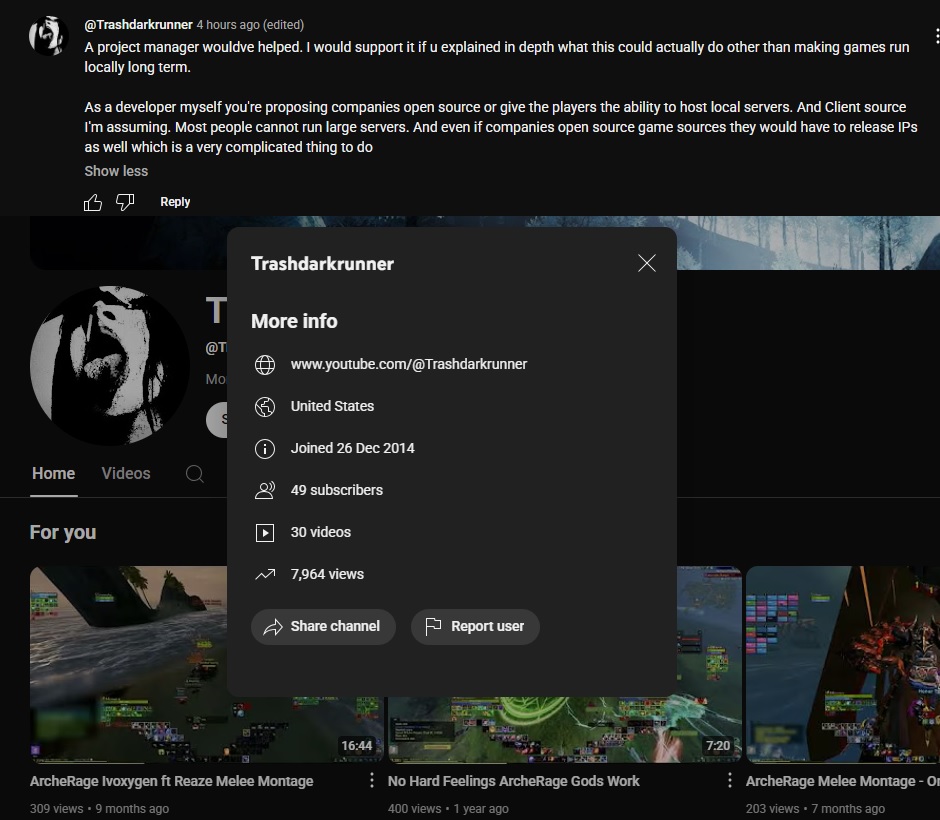Viewport: 940px width, 820px height.
Task: Select 'Joined 26 Dec 2014' text
Action: [x=352, y=448]
